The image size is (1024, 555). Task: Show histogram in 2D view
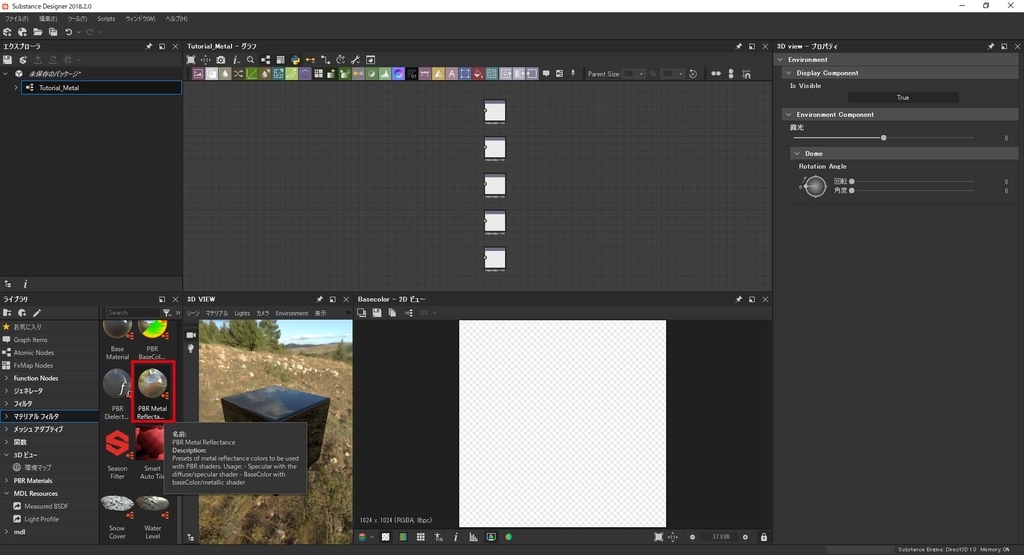(473, 537)
